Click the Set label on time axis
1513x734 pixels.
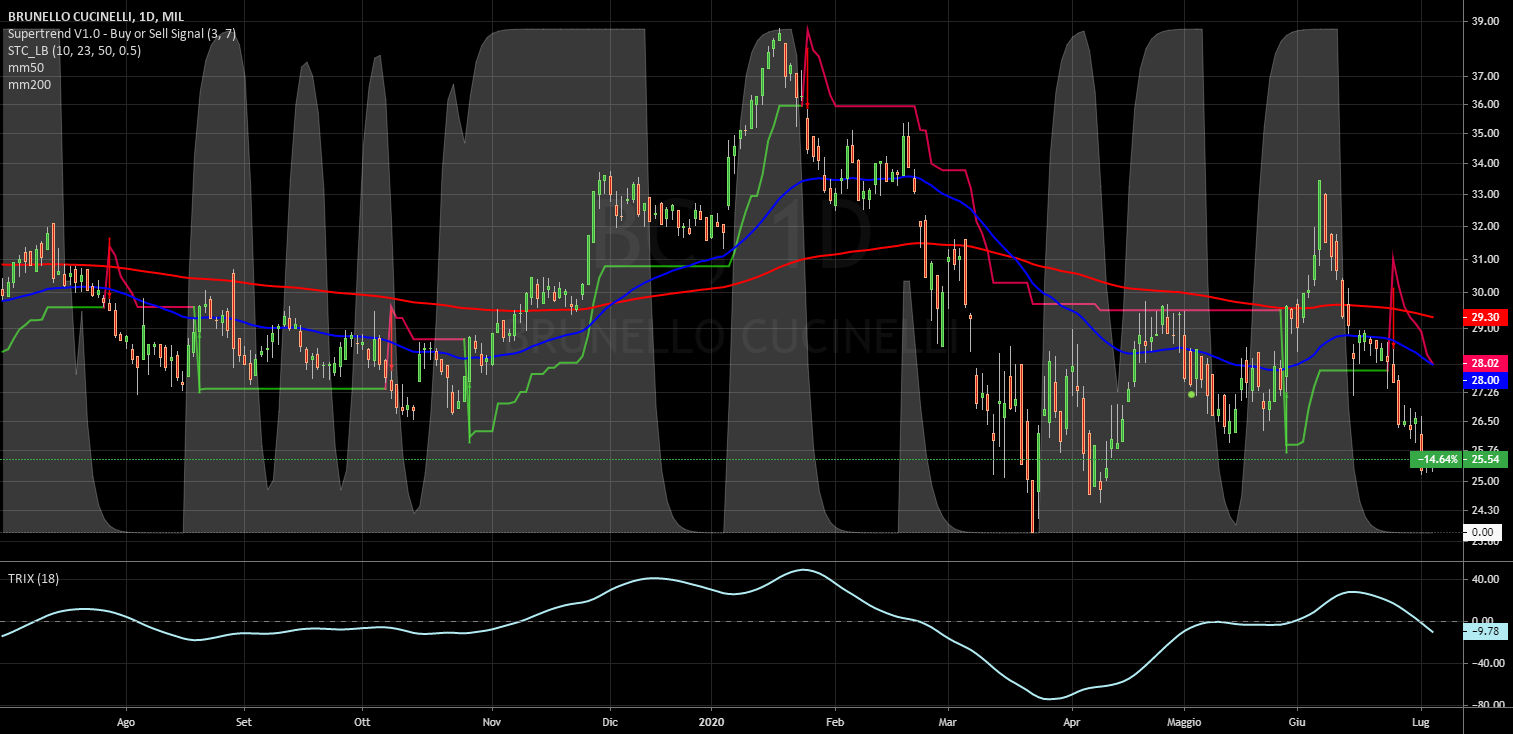click(x=243, y=721)
